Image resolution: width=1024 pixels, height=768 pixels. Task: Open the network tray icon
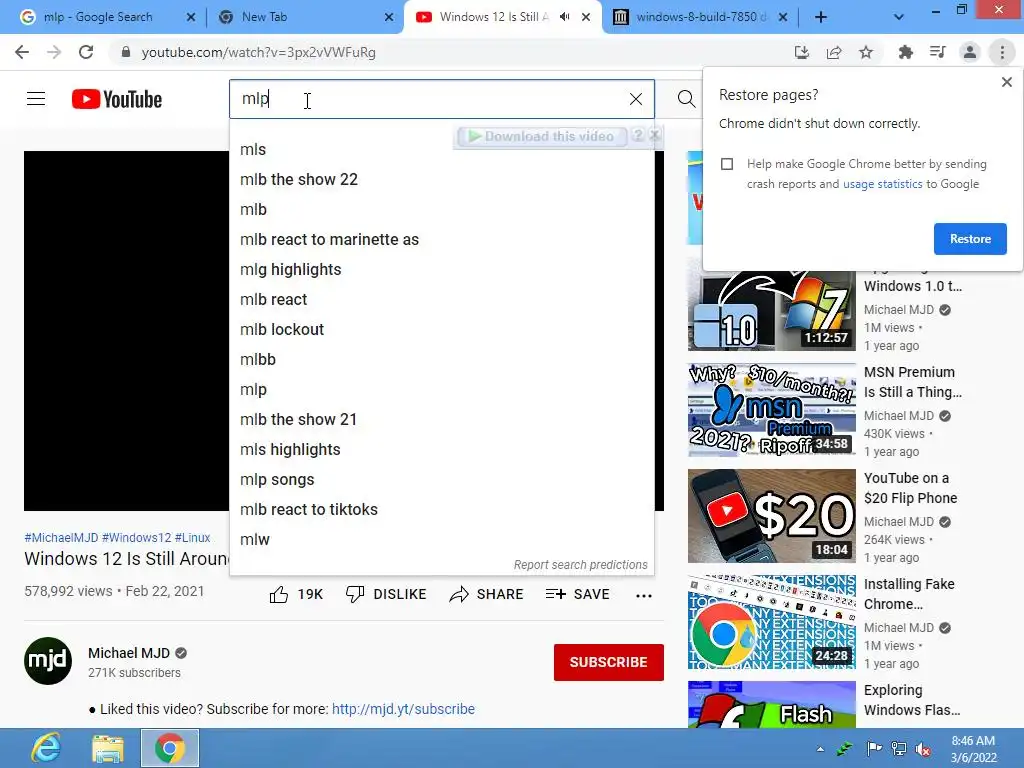click(899, 748)
